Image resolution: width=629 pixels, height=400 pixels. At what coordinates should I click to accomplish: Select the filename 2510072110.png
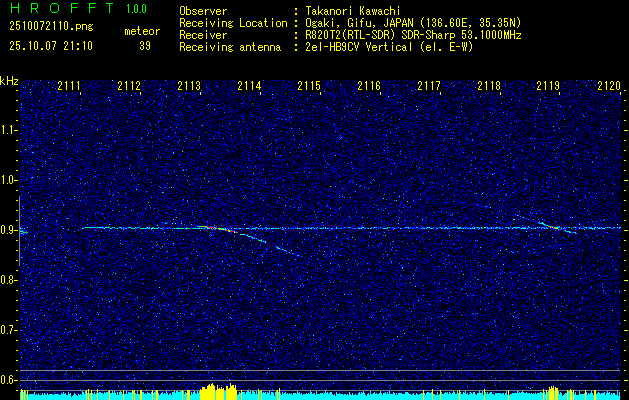(51, 27)
